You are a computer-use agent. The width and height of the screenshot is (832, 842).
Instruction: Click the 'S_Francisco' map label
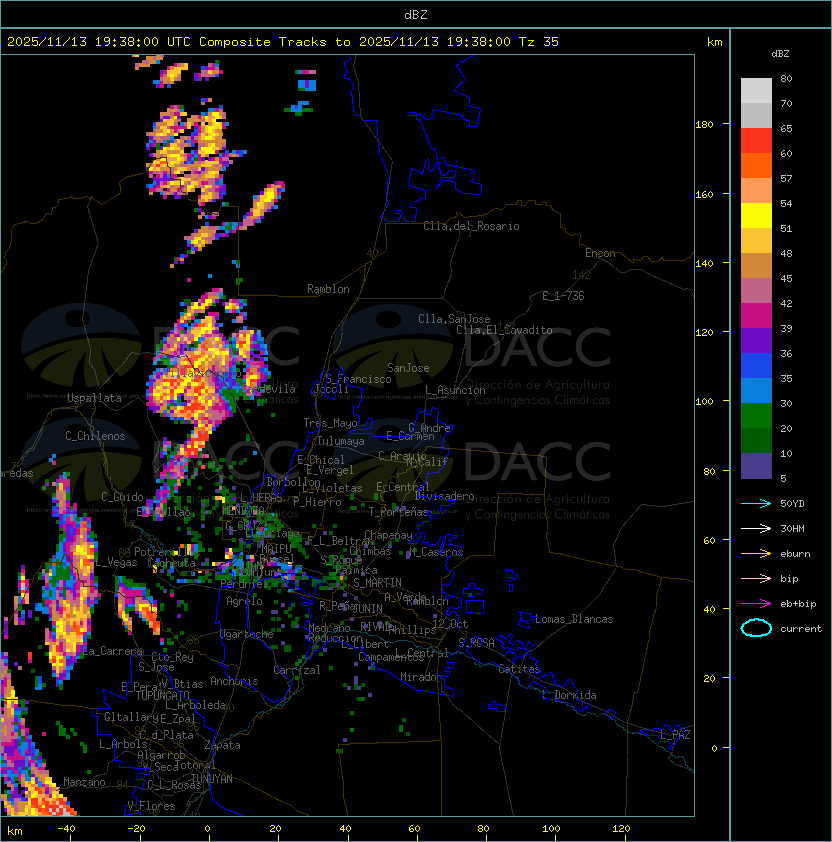coord(358,379)
